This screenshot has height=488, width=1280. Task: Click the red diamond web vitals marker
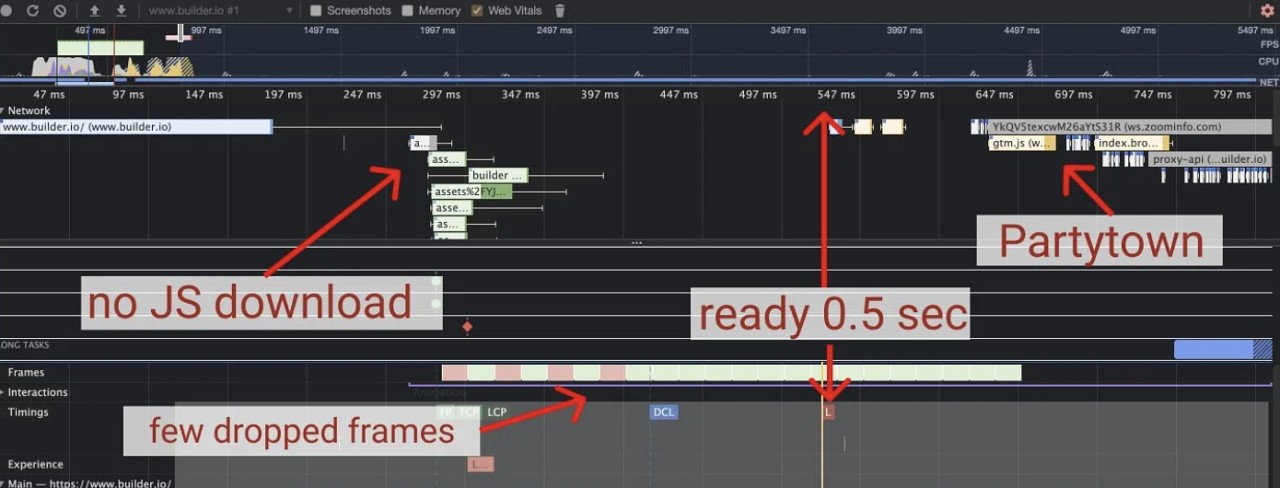[x=466, y=327]
